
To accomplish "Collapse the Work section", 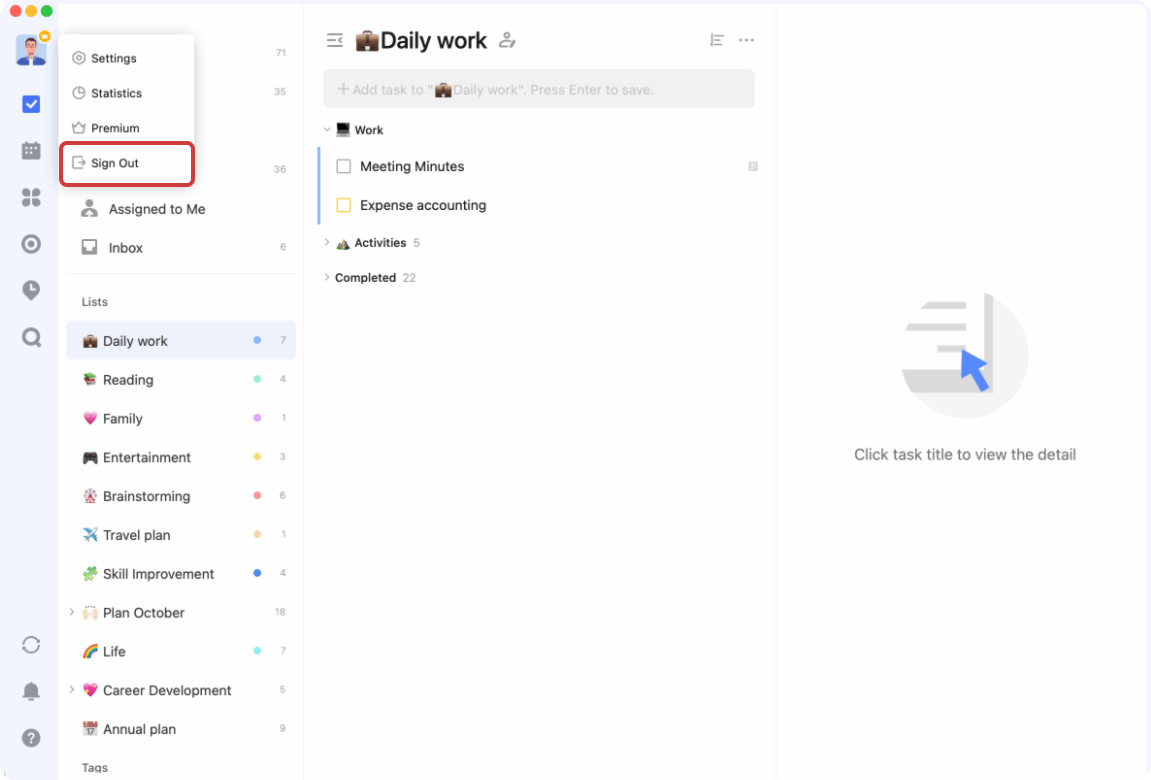I will click(x=327, y=130).
